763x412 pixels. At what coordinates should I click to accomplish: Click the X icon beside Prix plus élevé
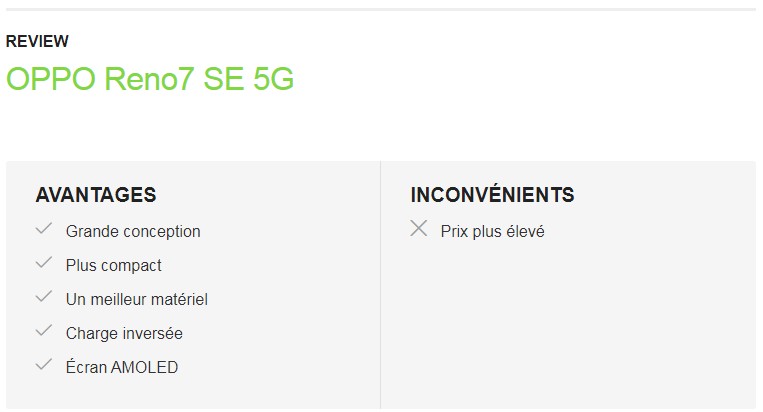419,229
